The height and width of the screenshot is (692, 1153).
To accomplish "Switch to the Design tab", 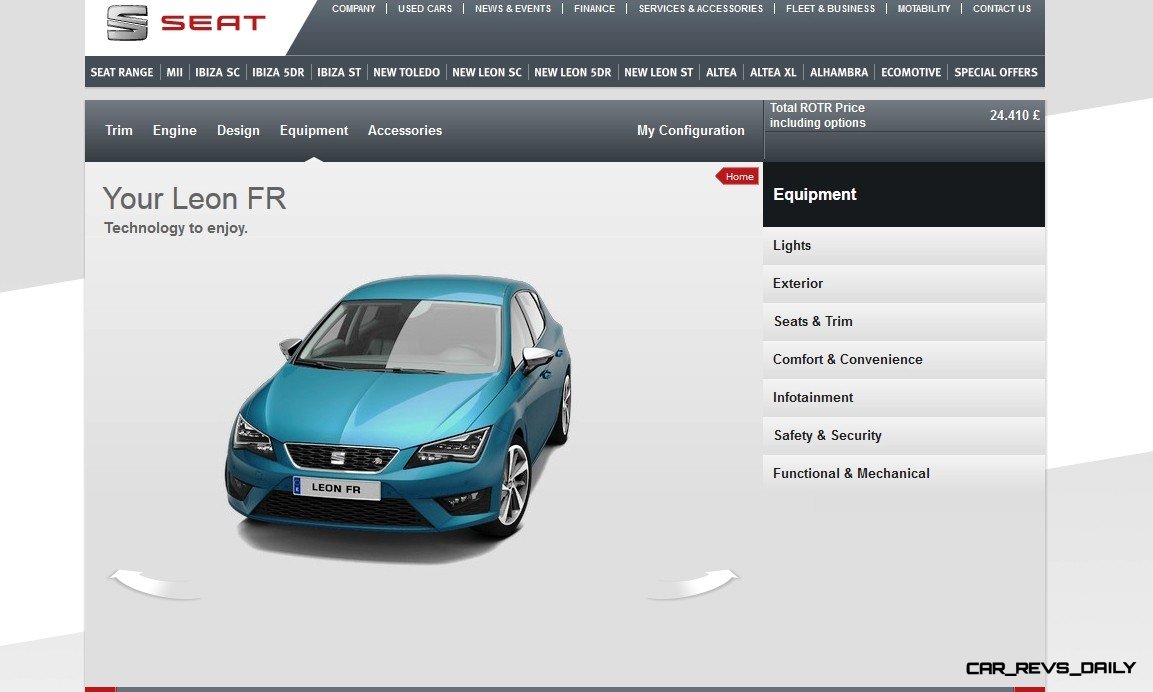I will [238, 130].
